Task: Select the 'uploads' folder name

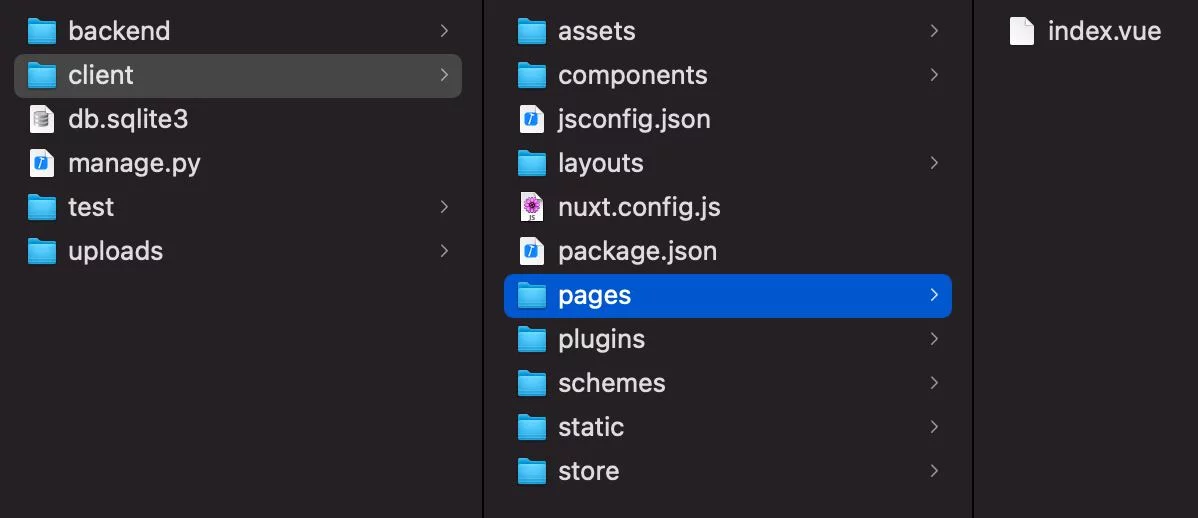Action: point(115,252)
